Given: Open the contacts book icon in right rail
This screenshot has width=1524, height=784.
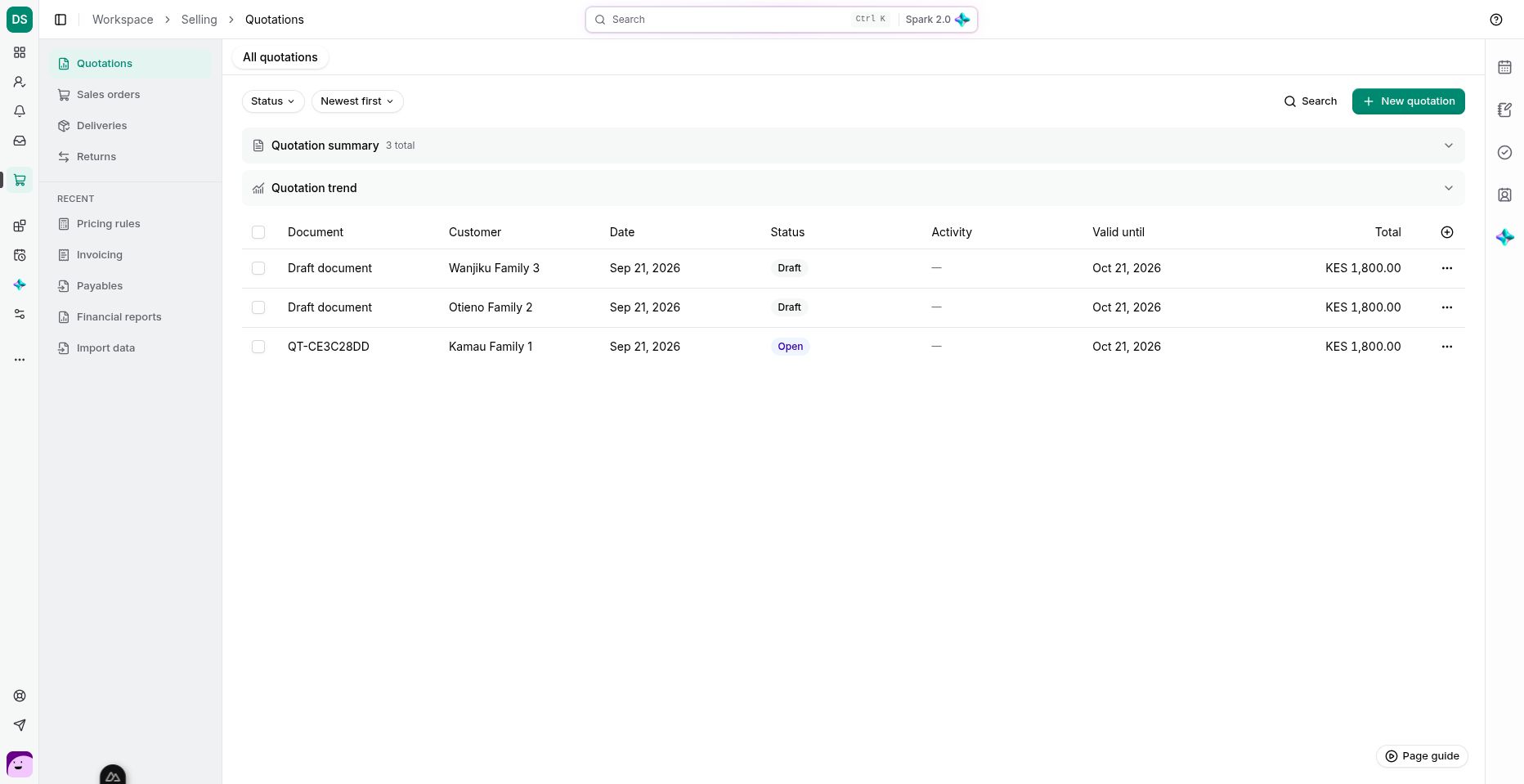Looking at the screenshot, I should (1504, 195).
